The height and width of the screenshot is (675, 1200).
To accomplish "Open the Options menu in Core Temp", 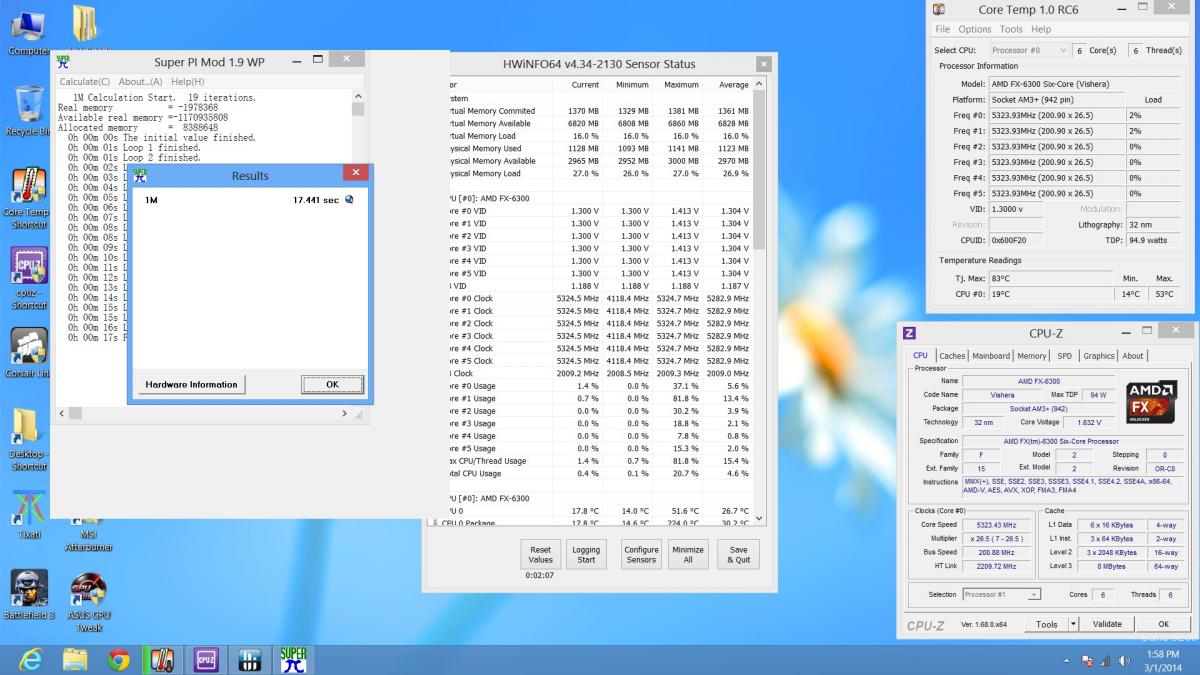I will click(975, 30).
